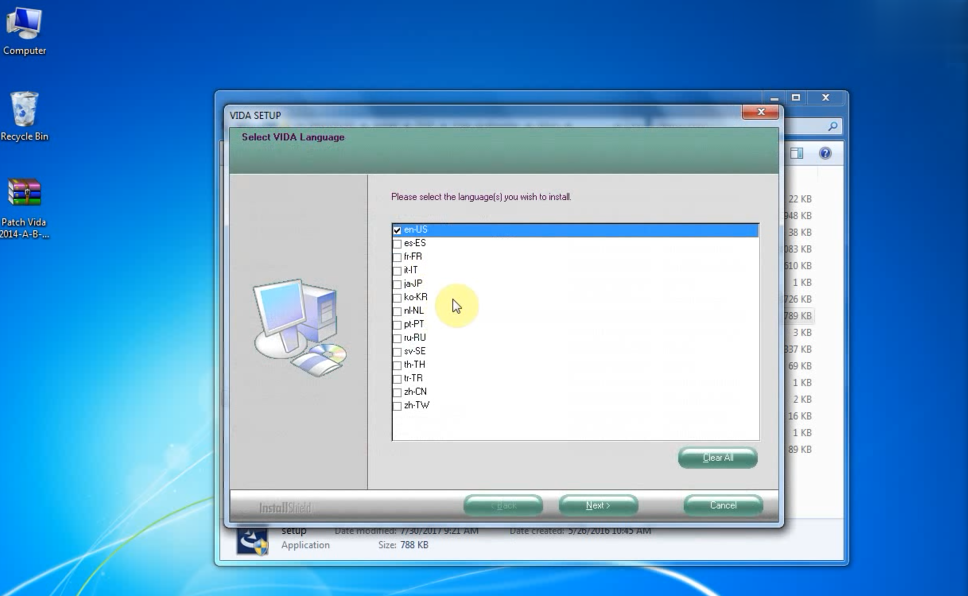Open the Recycle Bin desktop icon

tap(24, 116)
